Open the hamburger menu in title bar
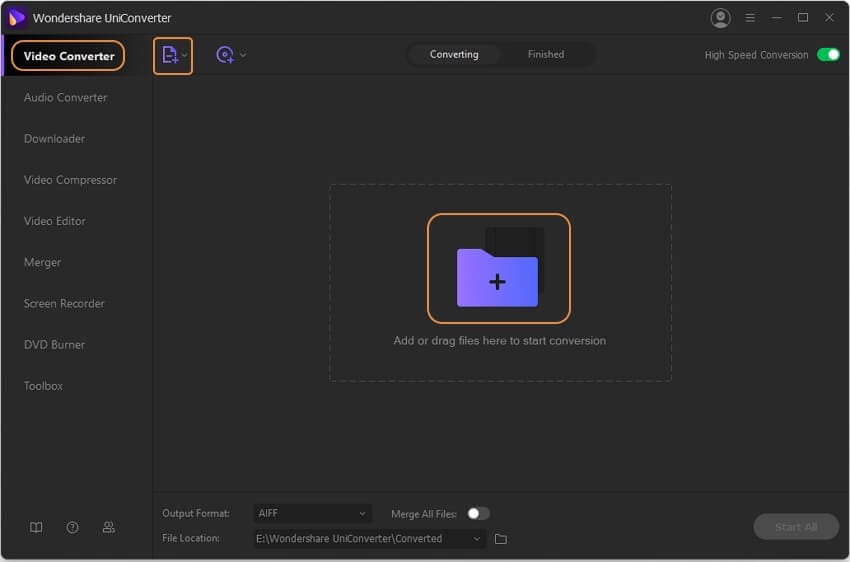This screenshot has width=850, height=562. [x=750, y=18]
